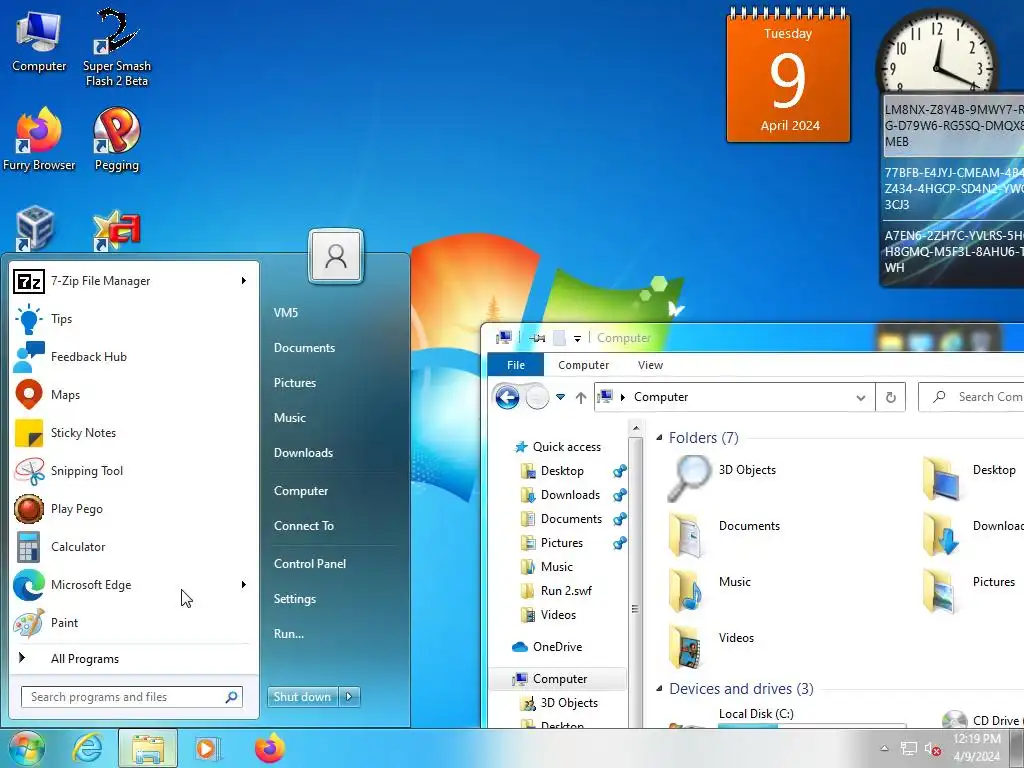Open Internet Explorer from taskbar
The width and height of the screenshot is (1024, 768).
point(87,748)
